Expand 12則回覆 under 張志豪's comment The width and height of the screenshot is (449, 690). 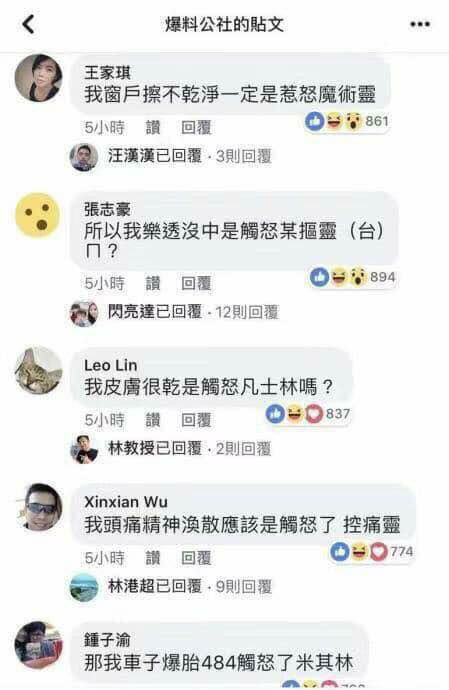247,312
